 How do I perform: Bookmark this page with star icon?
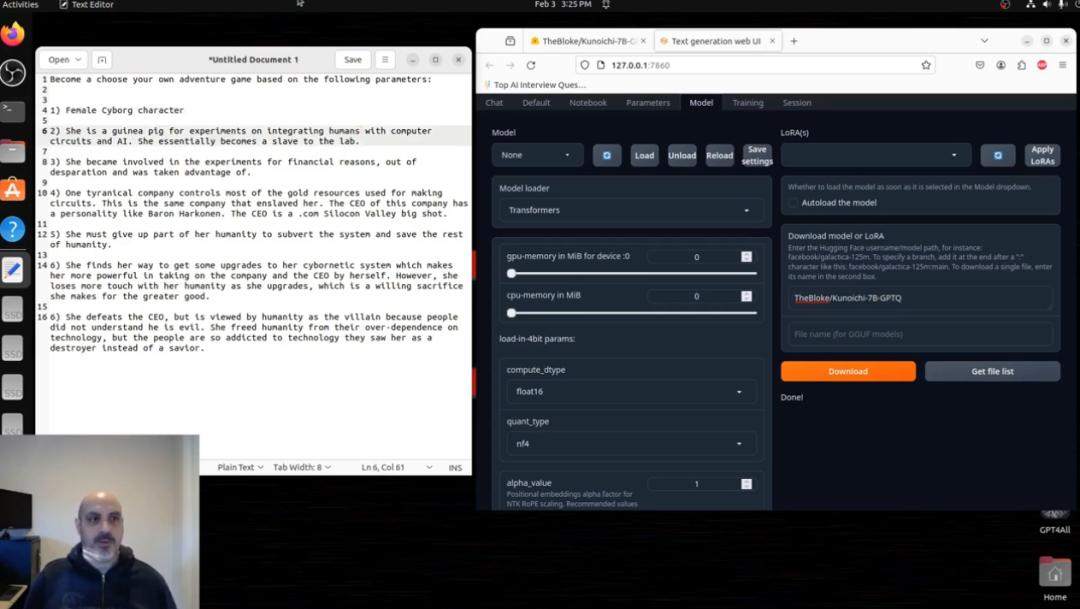click(x=926, y=65)
